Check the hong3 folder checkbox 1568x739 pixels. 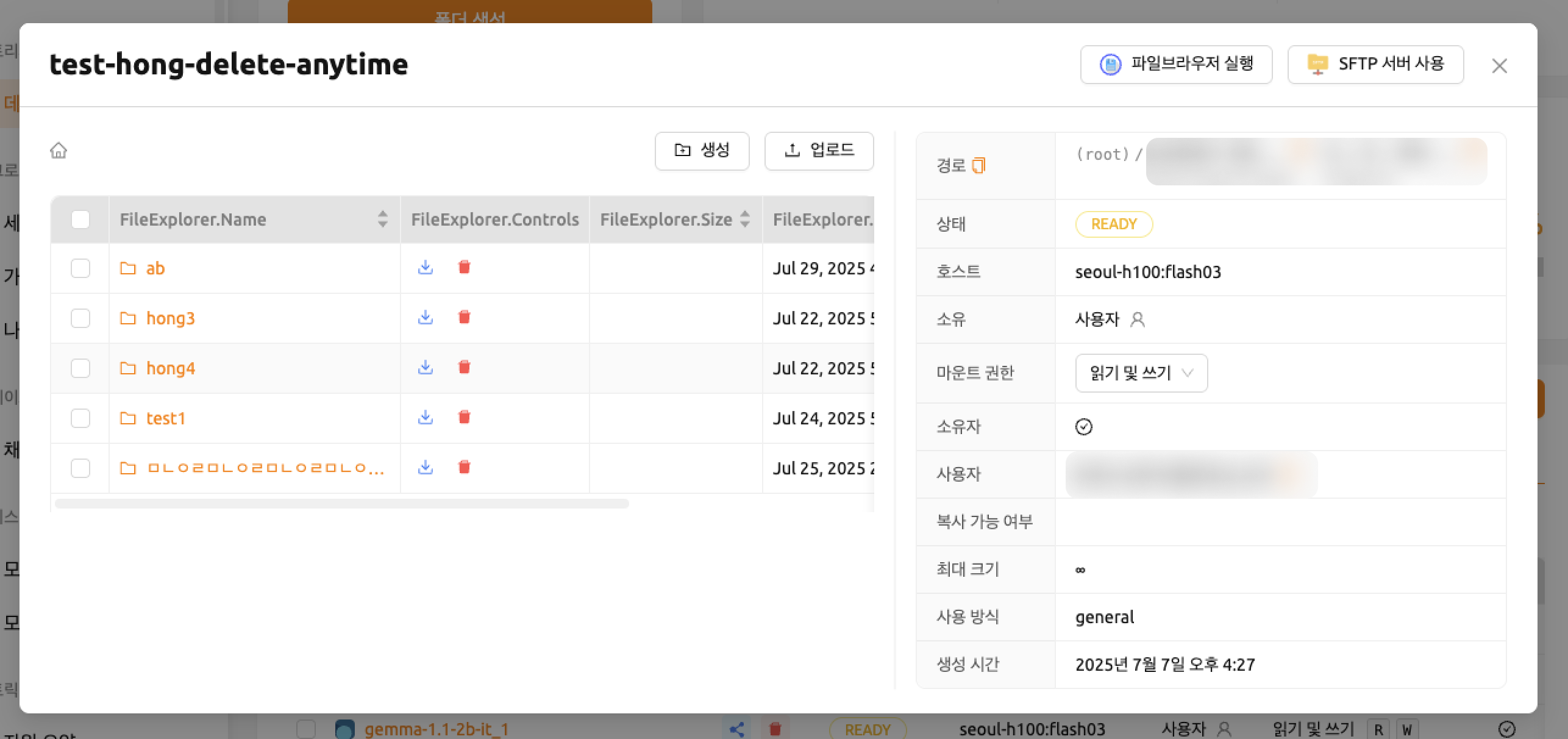(80, 318)
